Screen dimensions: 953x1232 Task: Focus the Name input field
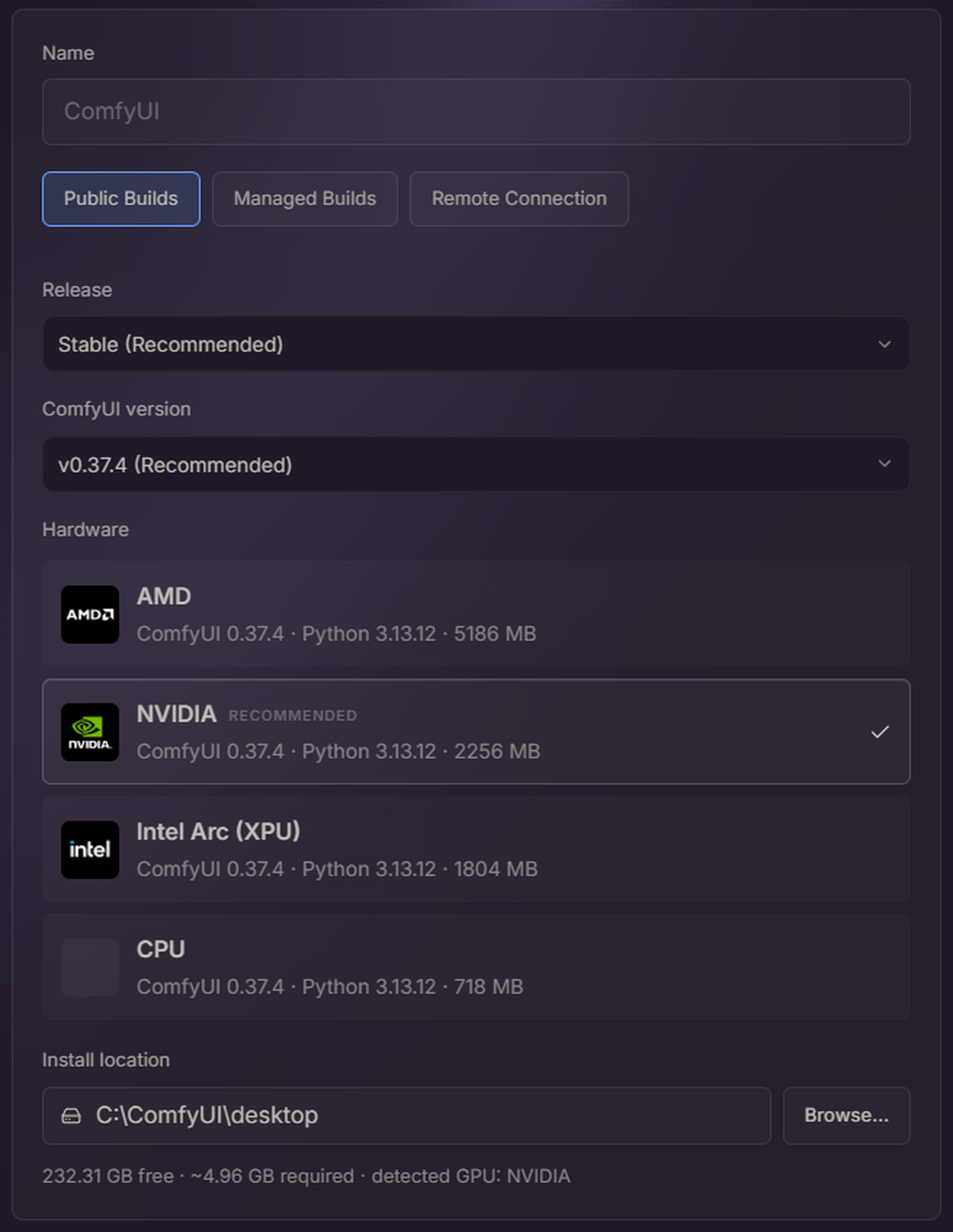coord(476,111)
